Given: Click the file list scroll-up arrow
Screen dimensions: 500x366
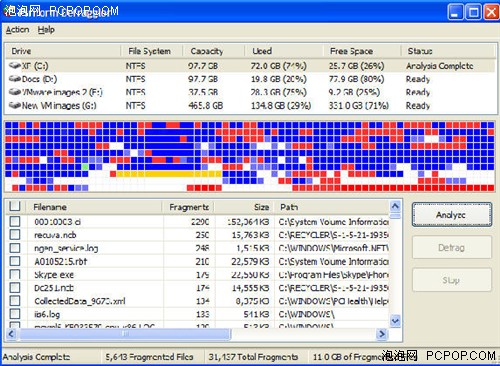Looking at the screenshot, I should [395, 206].
